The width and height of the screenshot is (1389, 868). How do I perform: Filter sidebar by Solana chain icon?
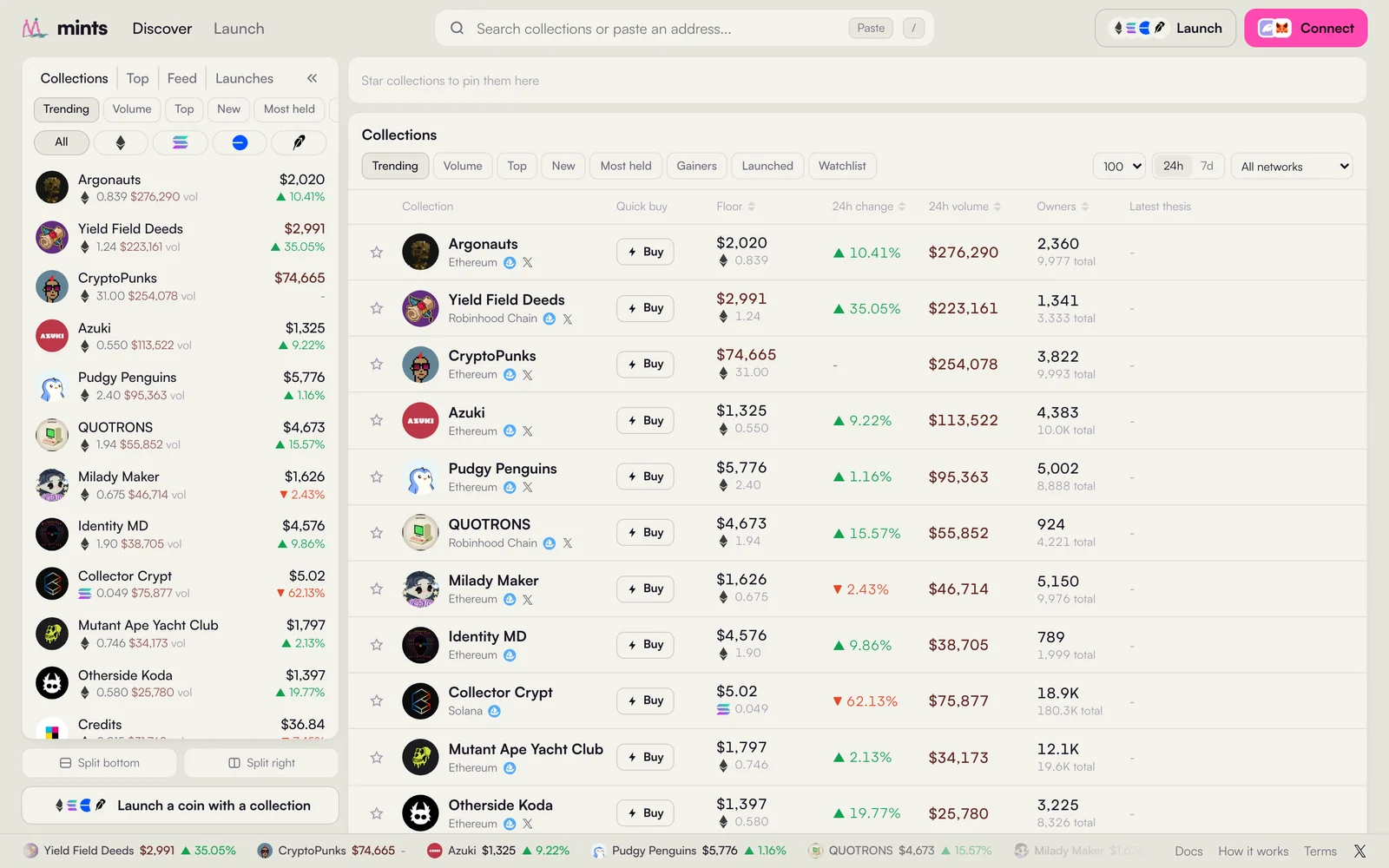(x=180, y=142)
